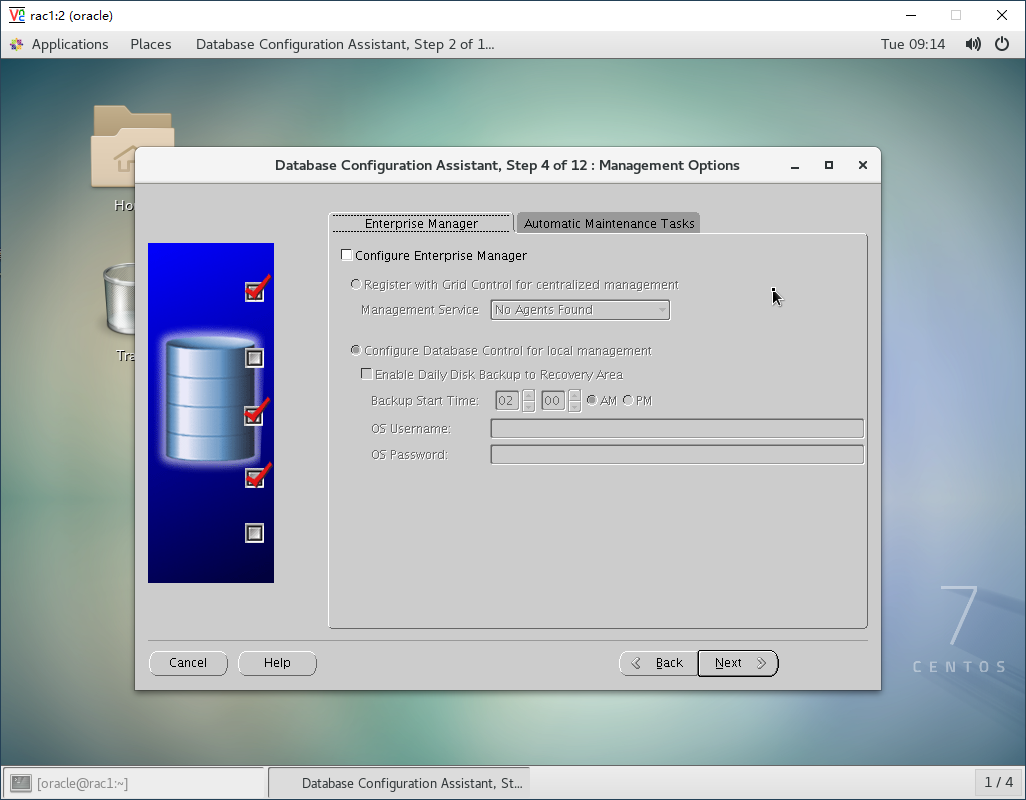Click the Applications menu logo icon
Image resolution: width=1026 pixels, height=800 pixels.
(x=17, y=44)
